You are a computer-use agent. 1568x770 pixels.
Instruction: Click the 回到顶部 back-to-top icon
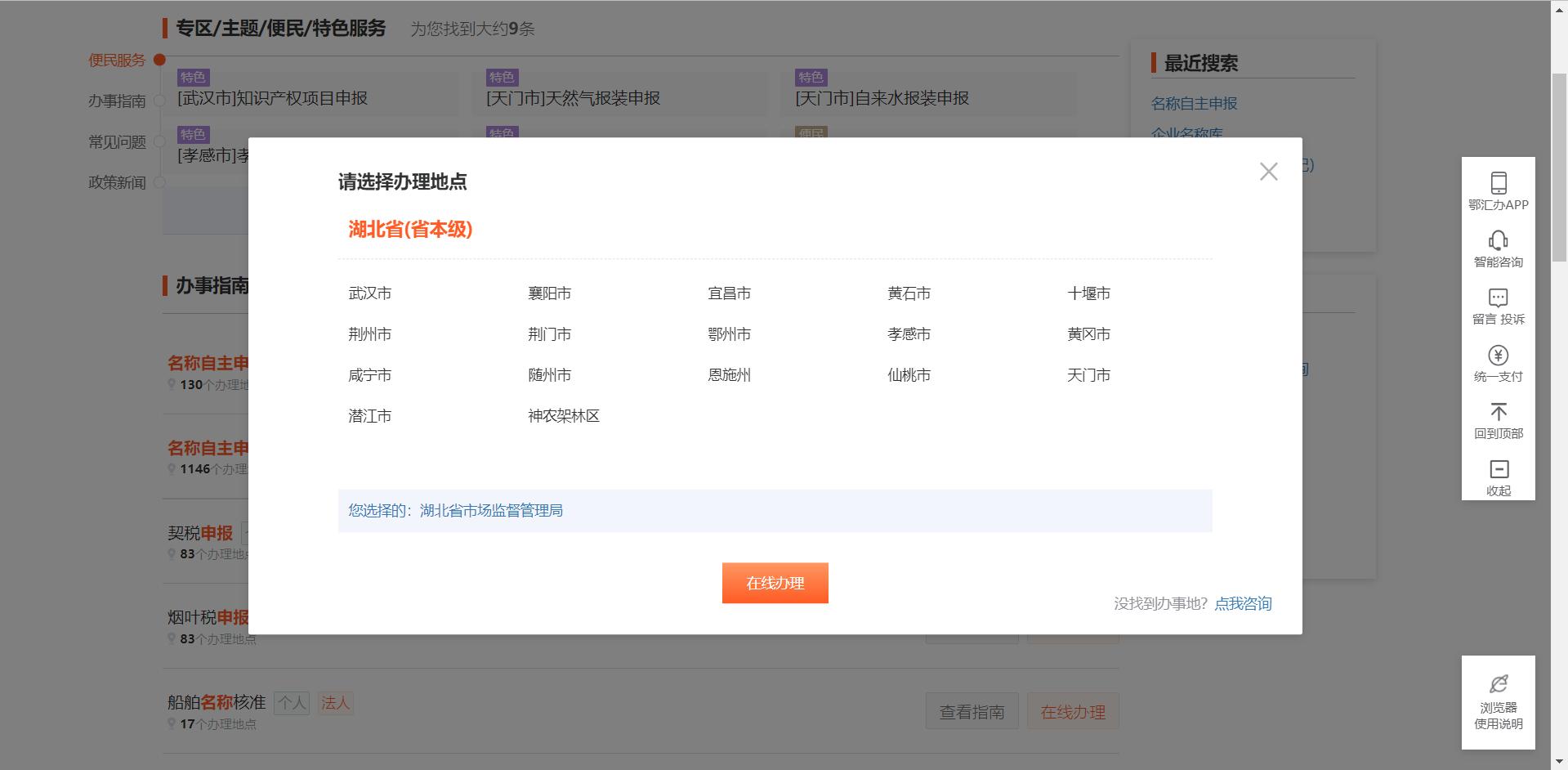[1498, 419]
